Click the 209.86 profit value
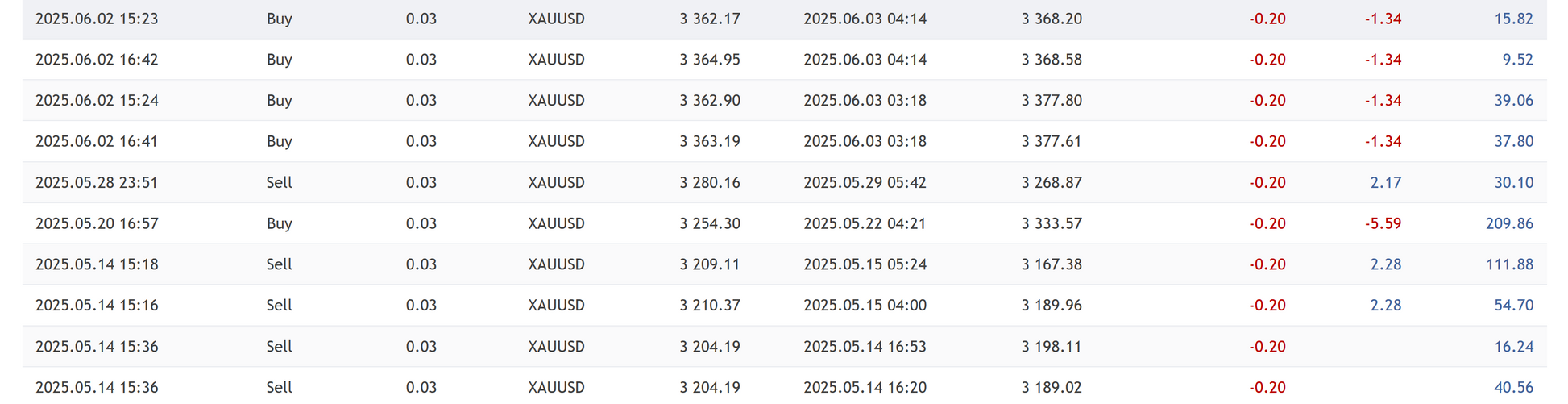This screenshot has width=1568, height=404. coord(1509,223)
